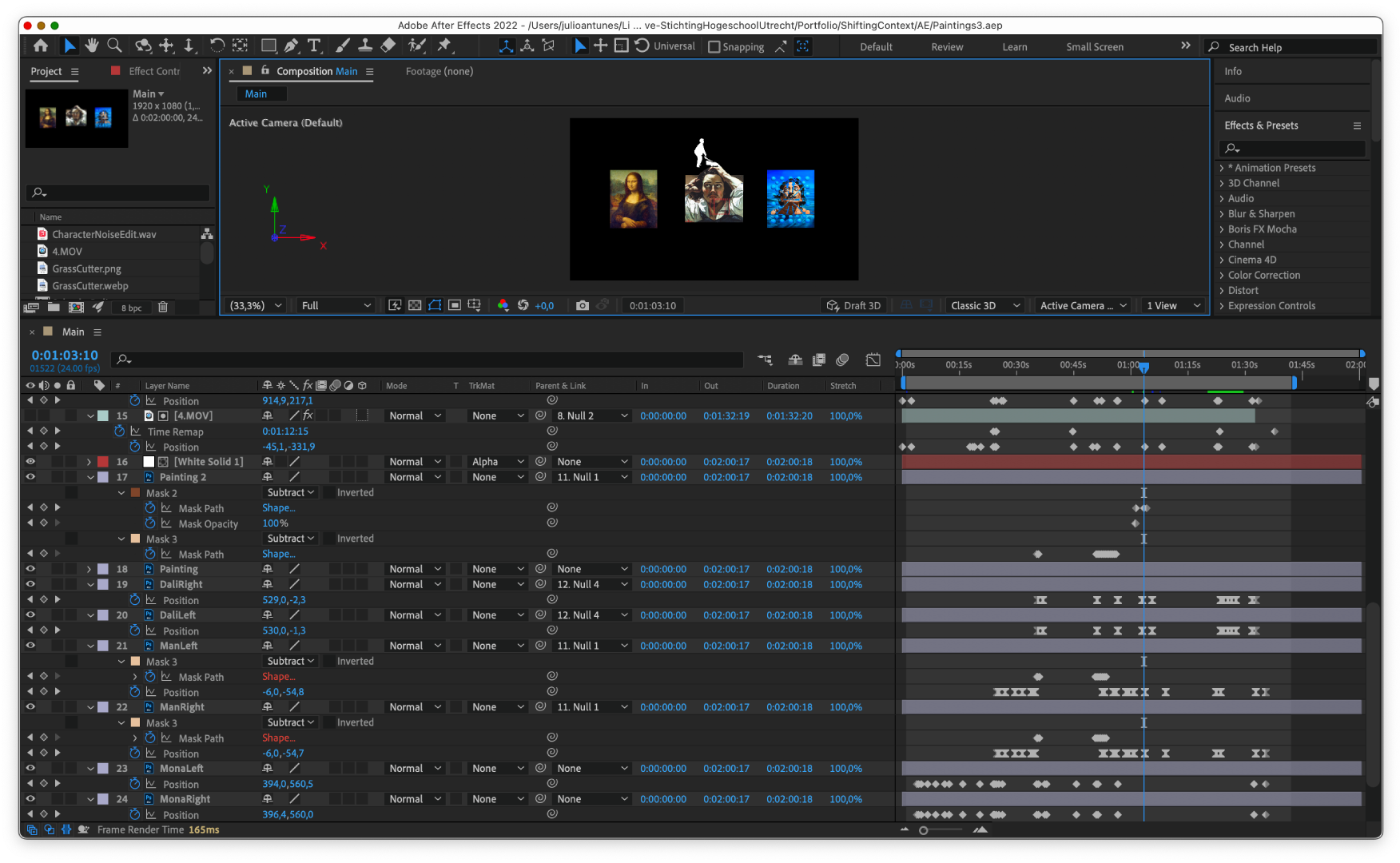Click the red label swatch of layer 16
The image size is (1400, 863).
tap(103, 461)
